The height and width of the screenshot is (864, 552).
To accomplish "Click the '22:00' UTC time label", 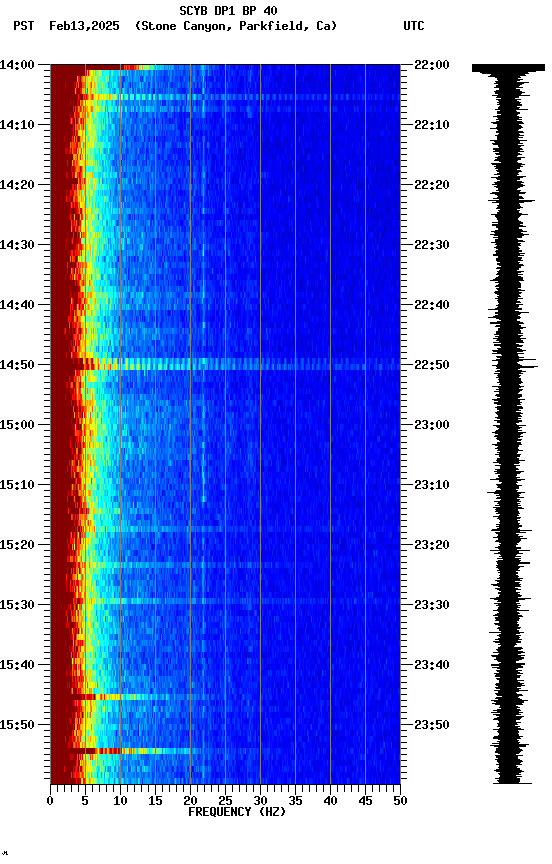I will tap(432, 65).
